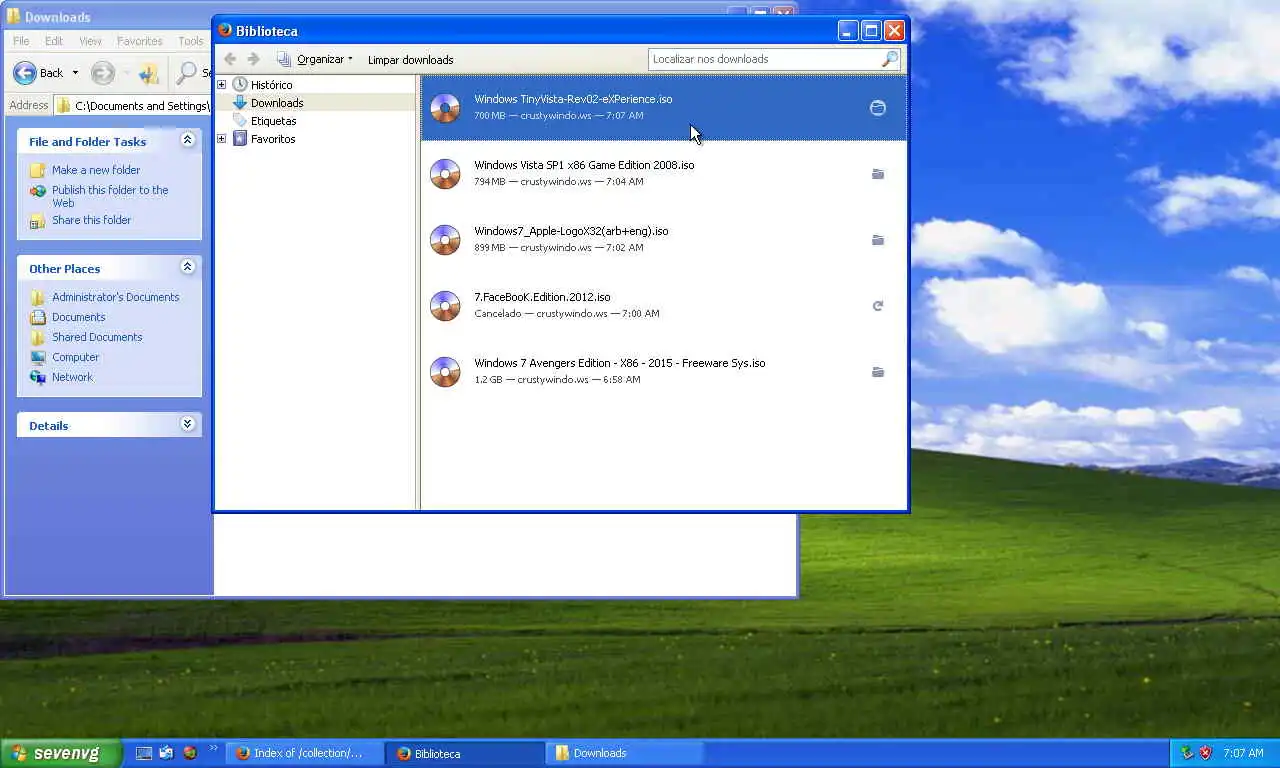Image resolution: width=1280 pixels, height=768 pixels.
Task: Collapse File and Folder Tasks panel
Action: pos(187,140)
